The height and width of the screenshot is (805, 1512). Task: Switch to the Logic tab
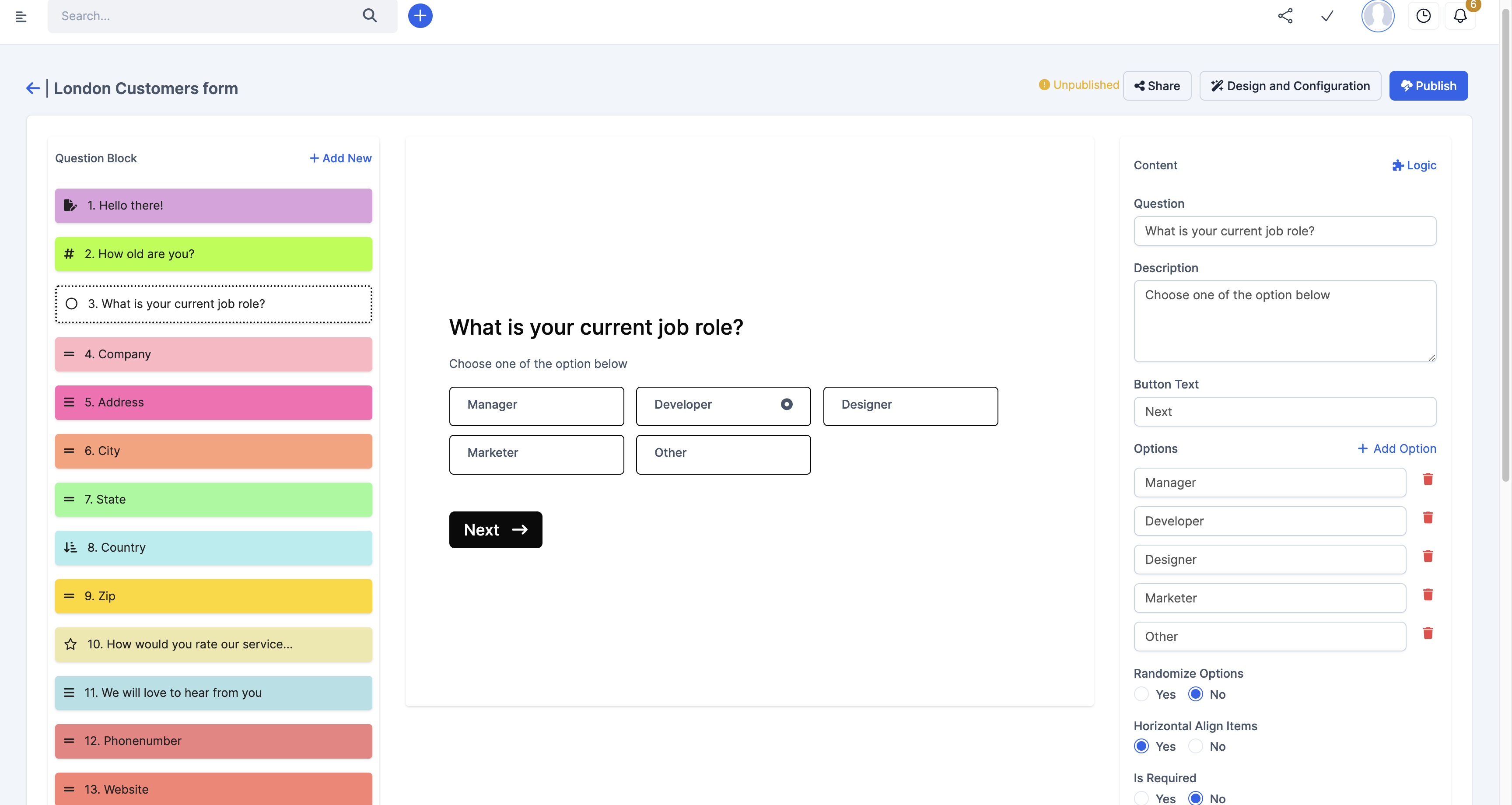(1414, 165)
